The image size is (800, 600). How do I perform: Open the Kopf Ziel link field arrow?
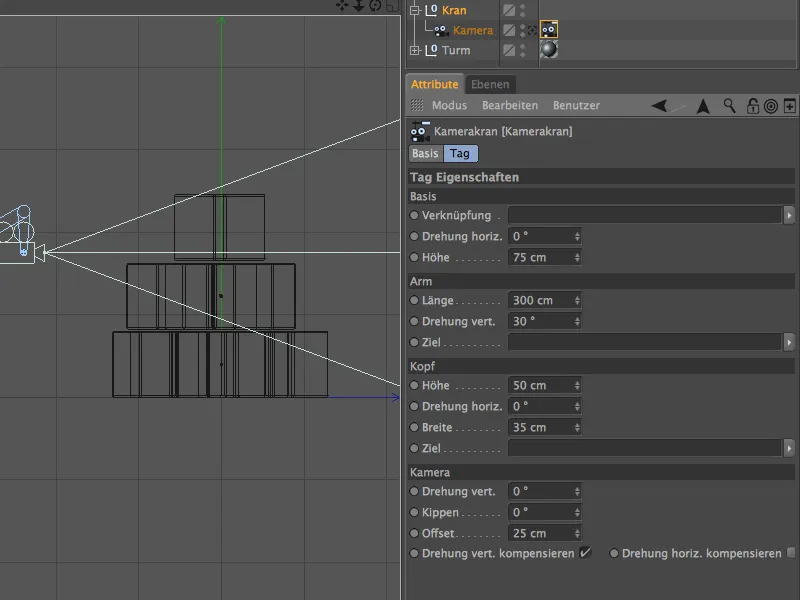(x=789, y=448)
